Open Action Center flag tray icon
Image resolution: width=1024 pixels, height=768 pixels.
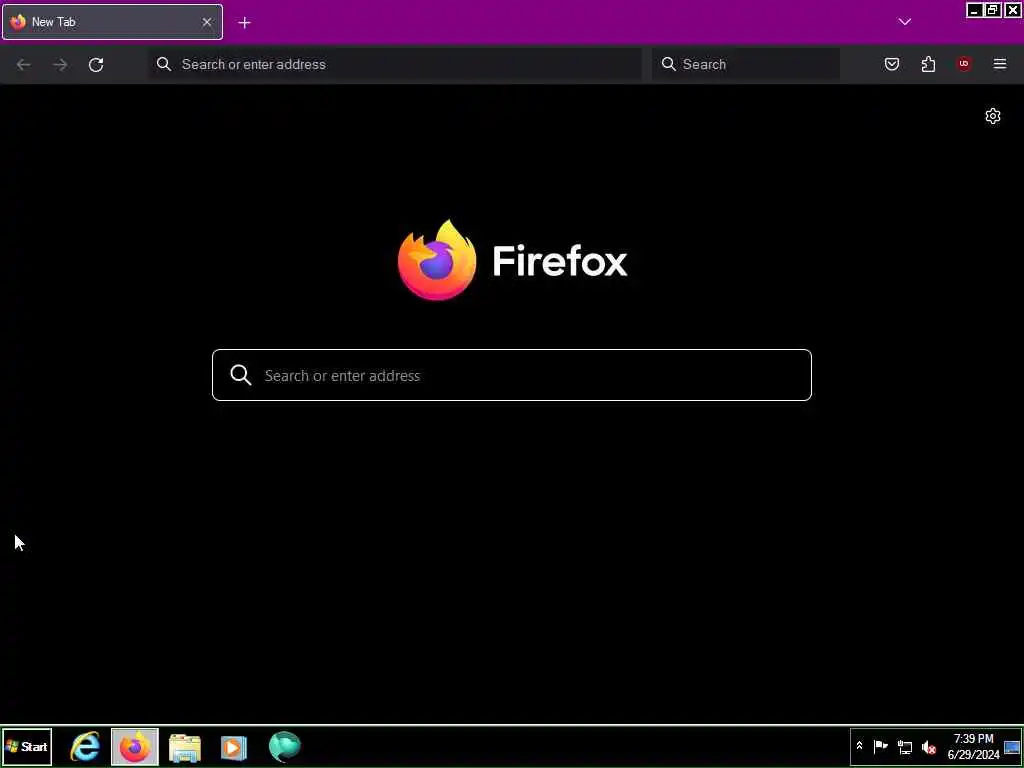(880, 746)
